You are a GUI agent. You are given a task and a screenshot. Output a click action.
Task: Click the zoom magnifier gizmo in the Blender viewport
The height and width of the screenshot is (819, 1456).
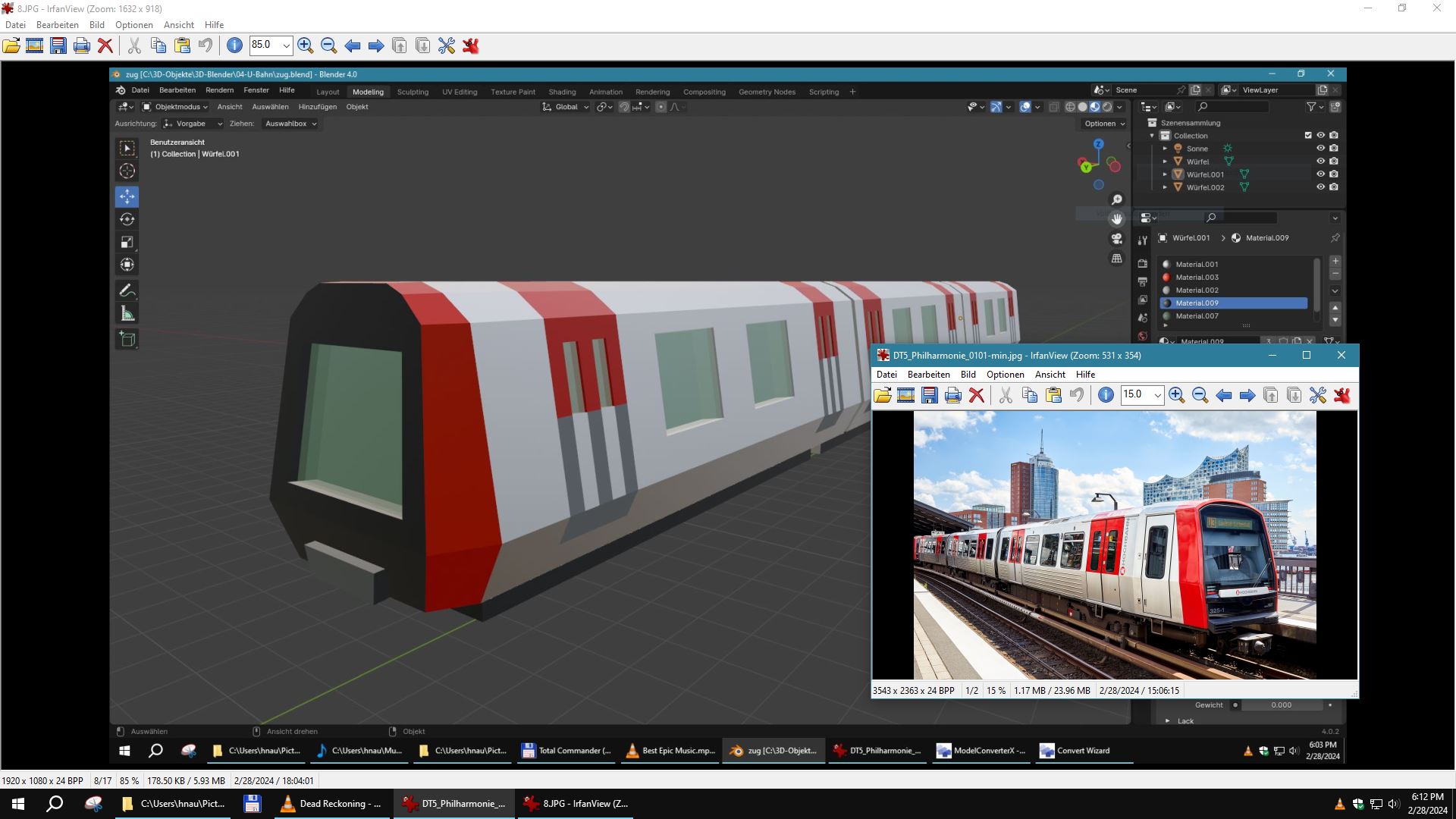[x=1117, y=199]
